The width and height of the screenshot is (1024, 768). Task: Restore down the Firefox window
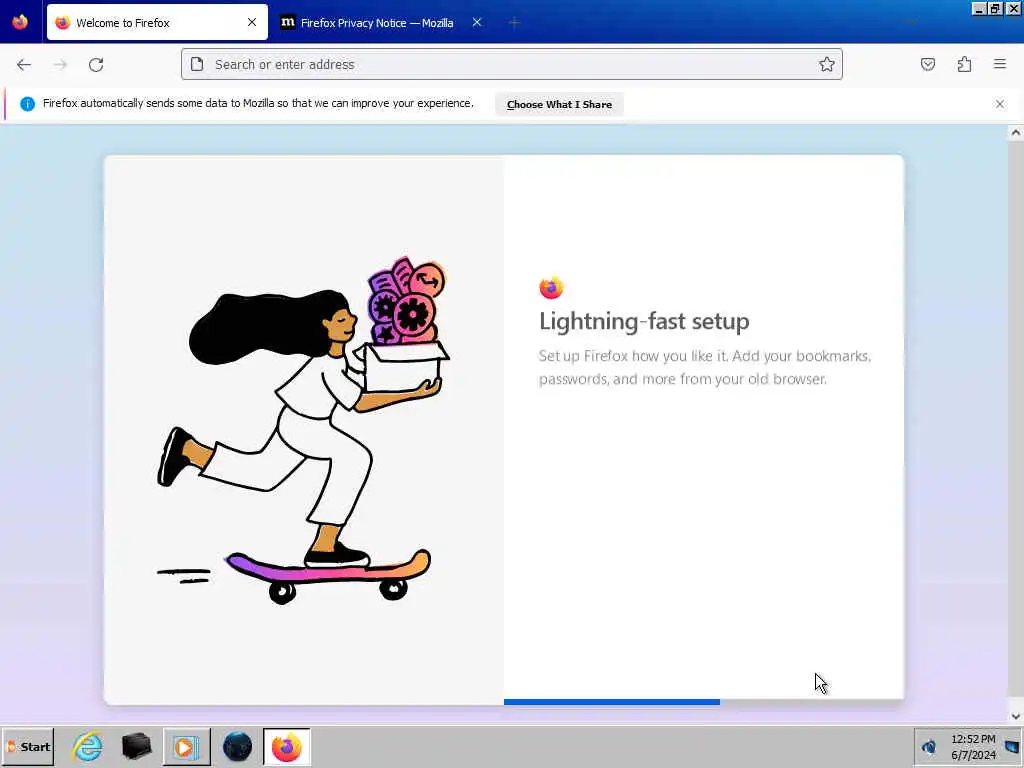point(995,8)
